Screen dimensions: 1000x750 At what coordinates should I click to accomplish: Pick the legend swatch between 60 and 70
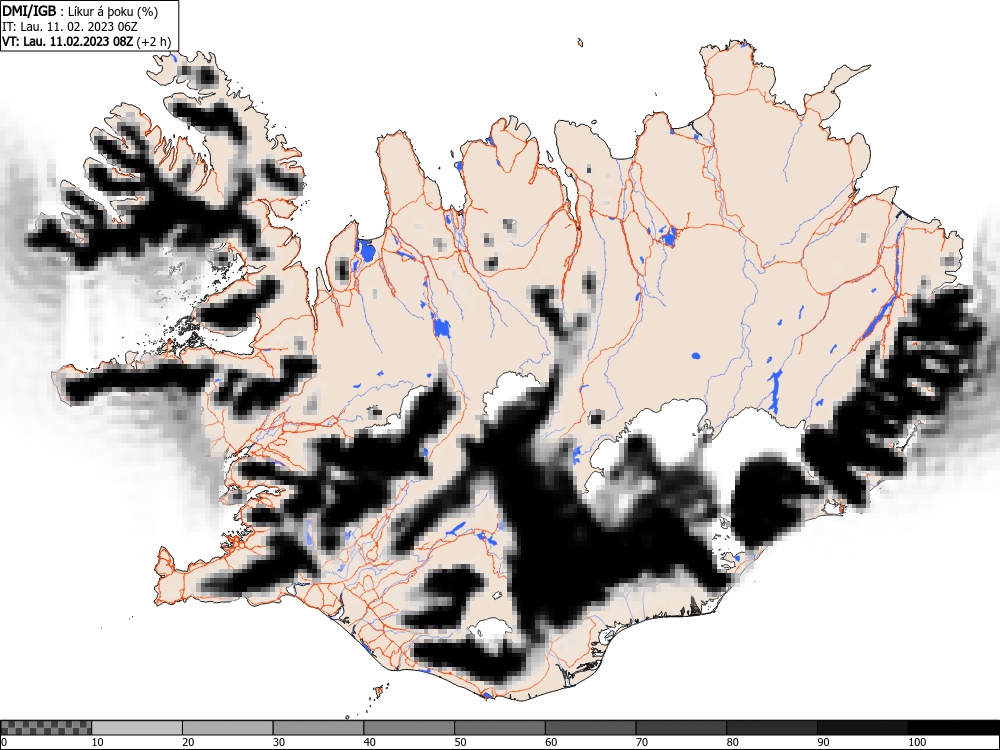point(591,728)
